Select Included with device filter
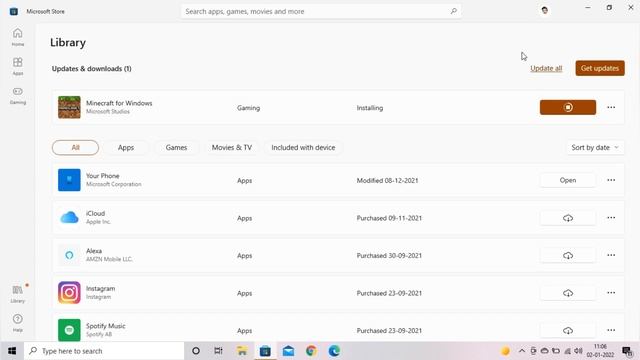Viewport: 640px width, 360px height. tap(303, 147)
